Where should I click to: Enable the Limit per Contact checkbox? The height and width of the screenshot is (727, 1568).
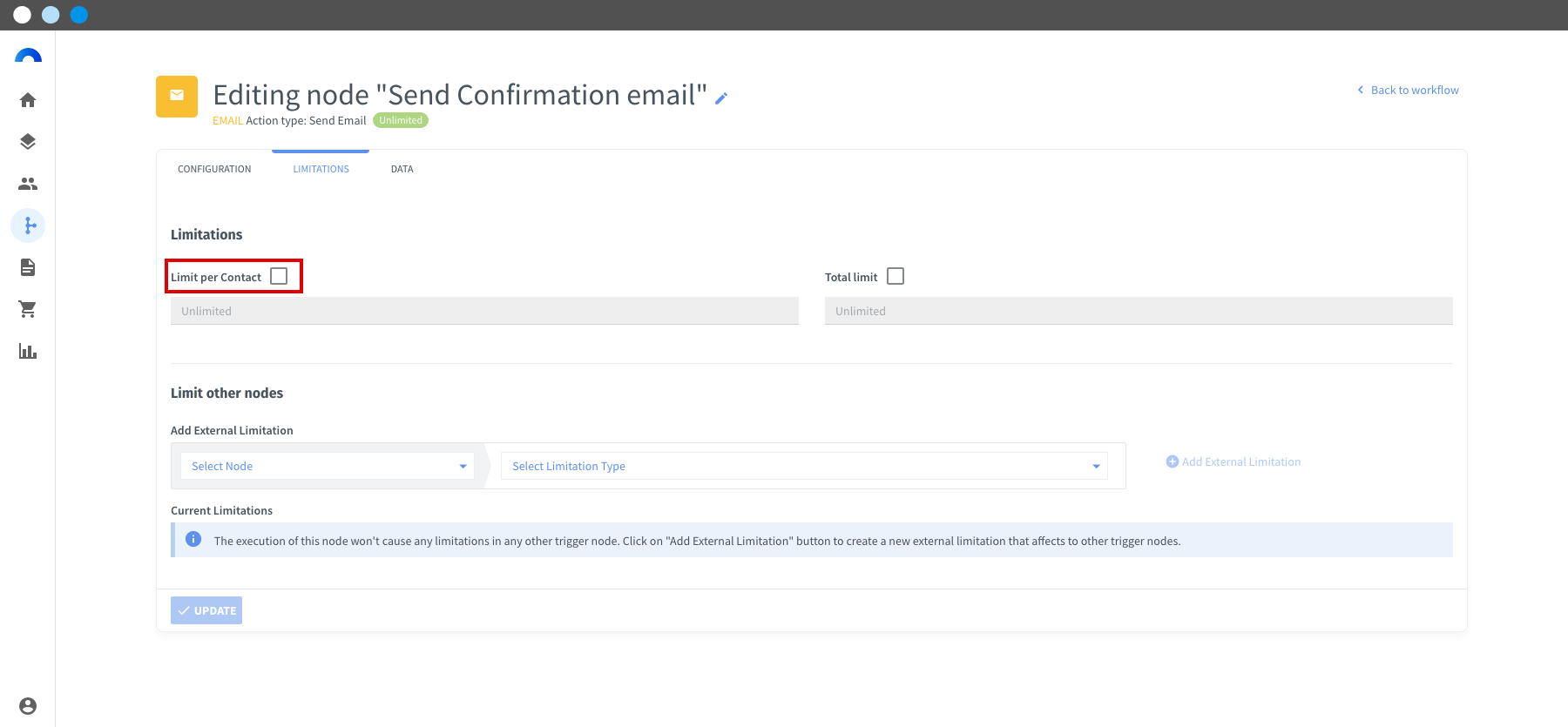coord(279,276)
